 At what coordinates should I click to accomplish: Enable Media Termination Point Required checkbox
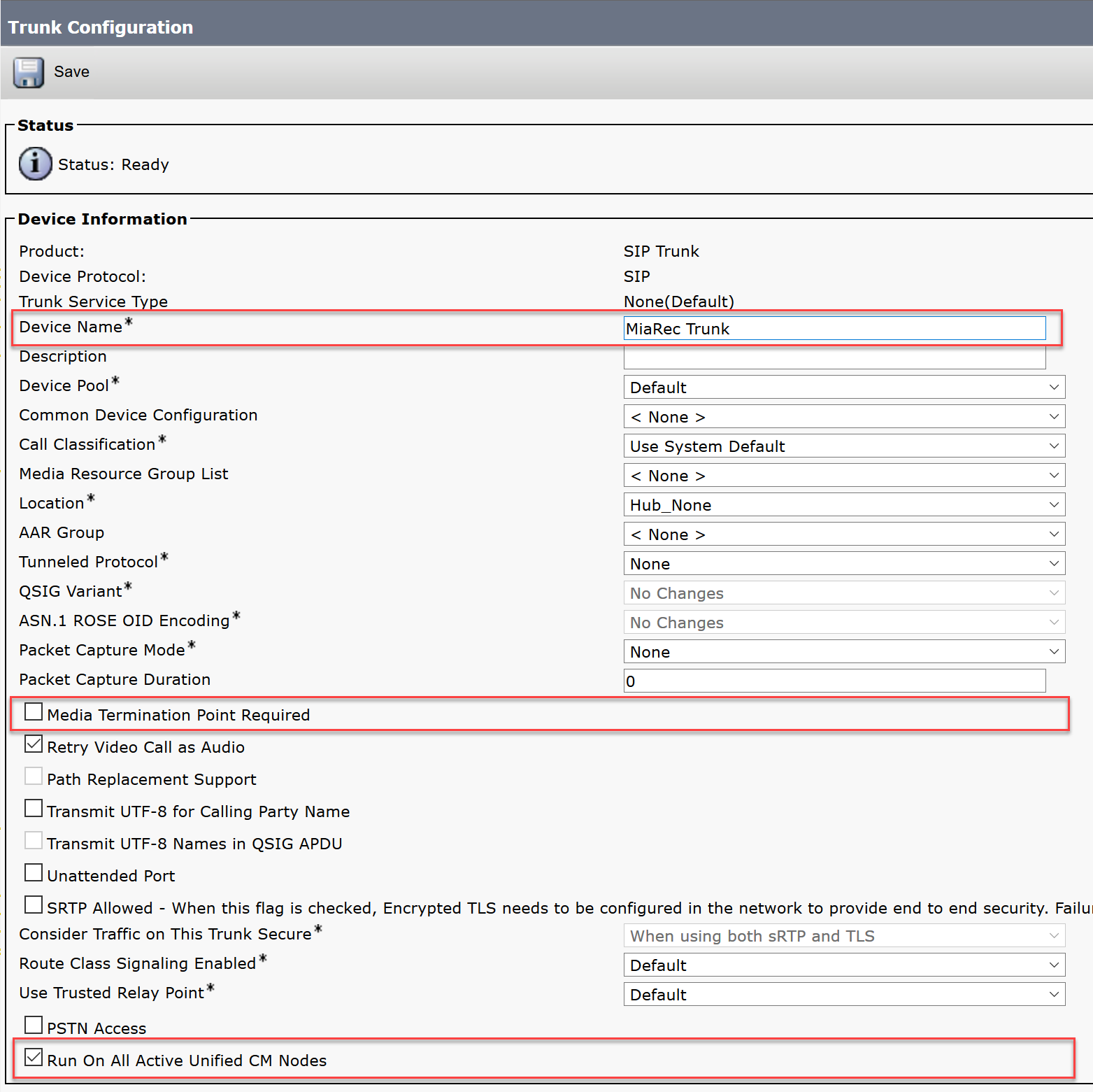tap(34, 712)
